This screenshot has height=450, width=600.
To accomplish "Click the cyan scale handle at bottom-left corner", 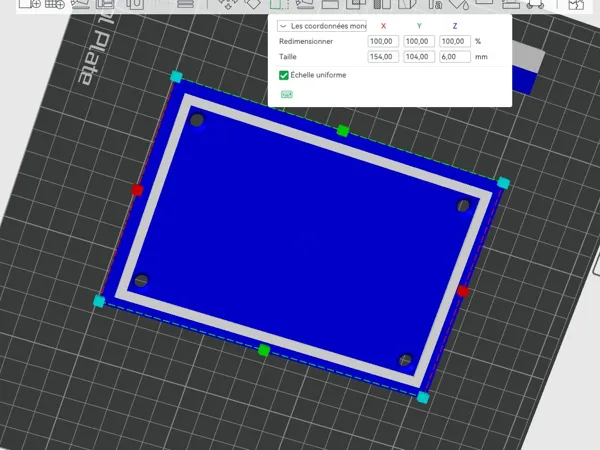I will (x=99, y=301).
